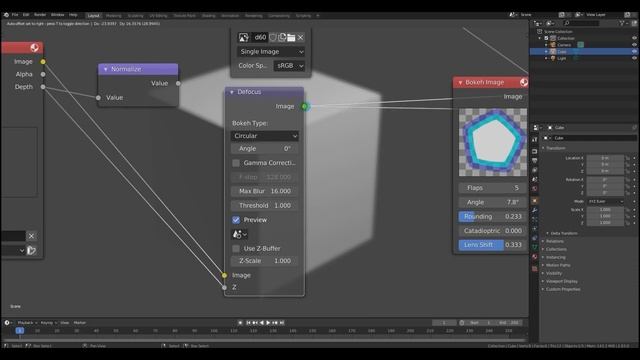Image resolution: width=640 pixels, height=360 pixels.
Task: Open the View Layer properties tab icon
Action: (x=535, y=170)
